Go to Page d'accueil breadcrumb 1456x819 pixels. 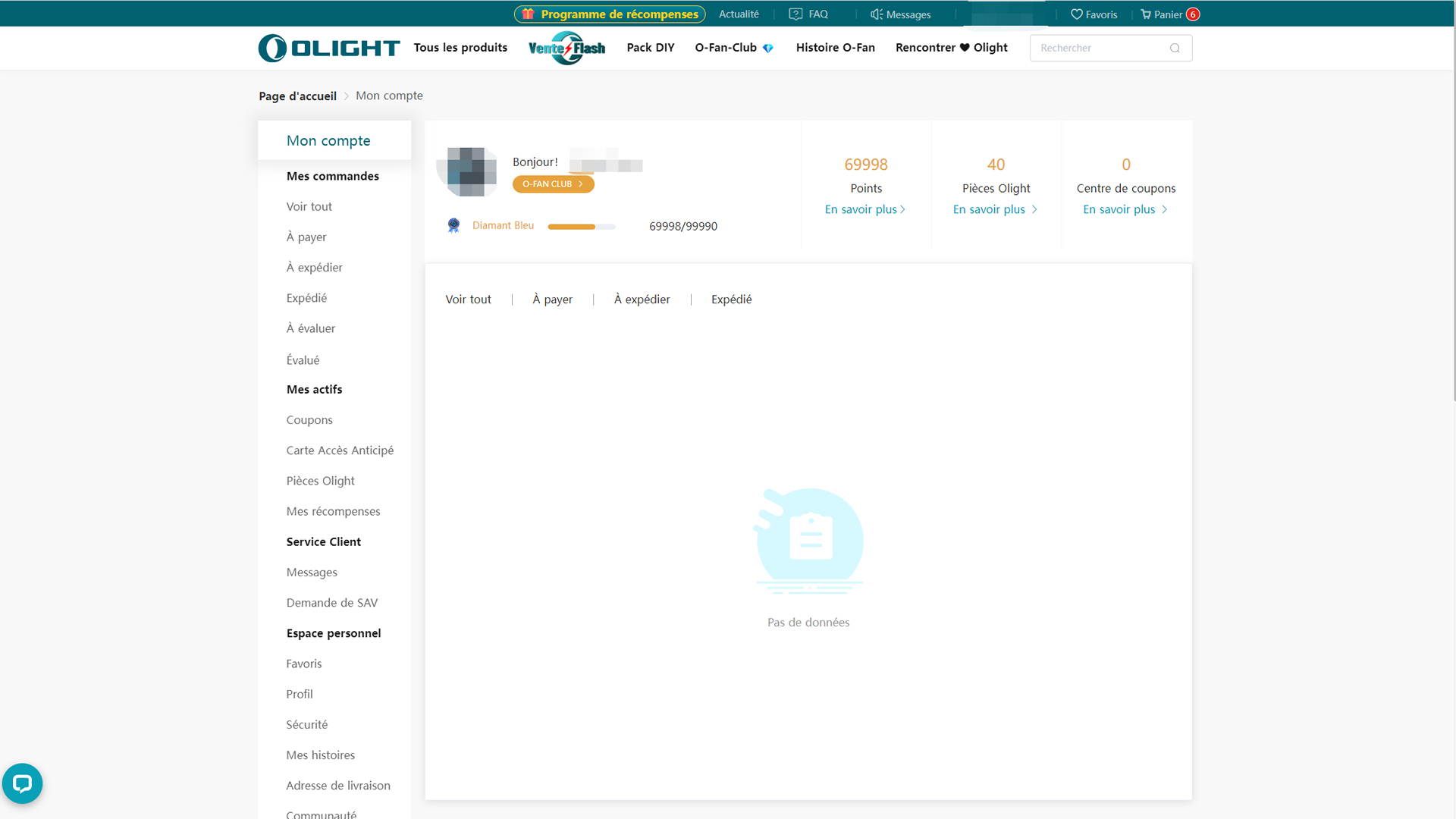(297, 96)
